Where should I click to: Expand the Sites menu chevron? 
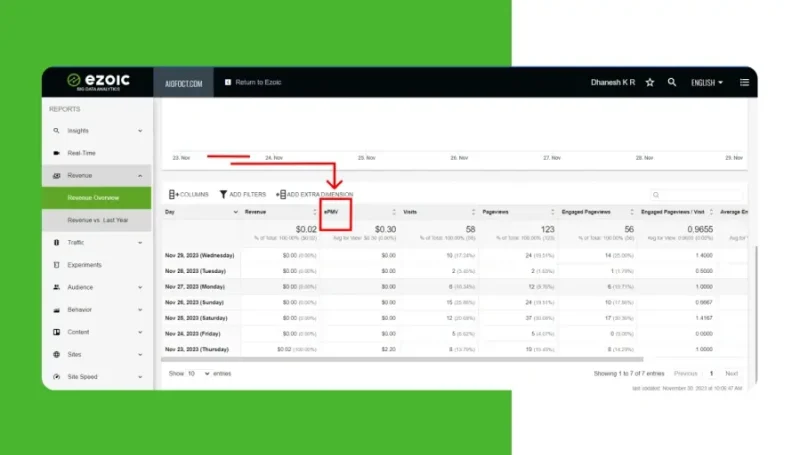[x=140, y=355]
